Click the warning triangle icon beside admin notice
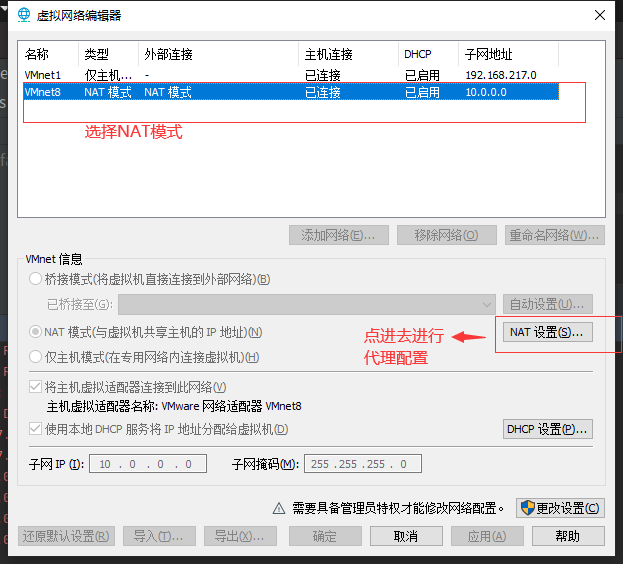The image size is (623, 564). tap(279, 508)
